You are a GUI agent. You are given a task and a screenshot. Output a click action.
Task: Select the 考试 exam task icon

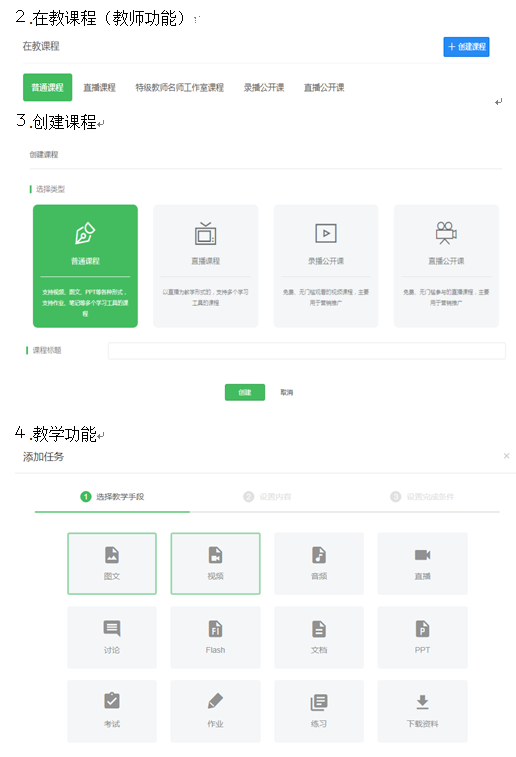click(112, 711)
